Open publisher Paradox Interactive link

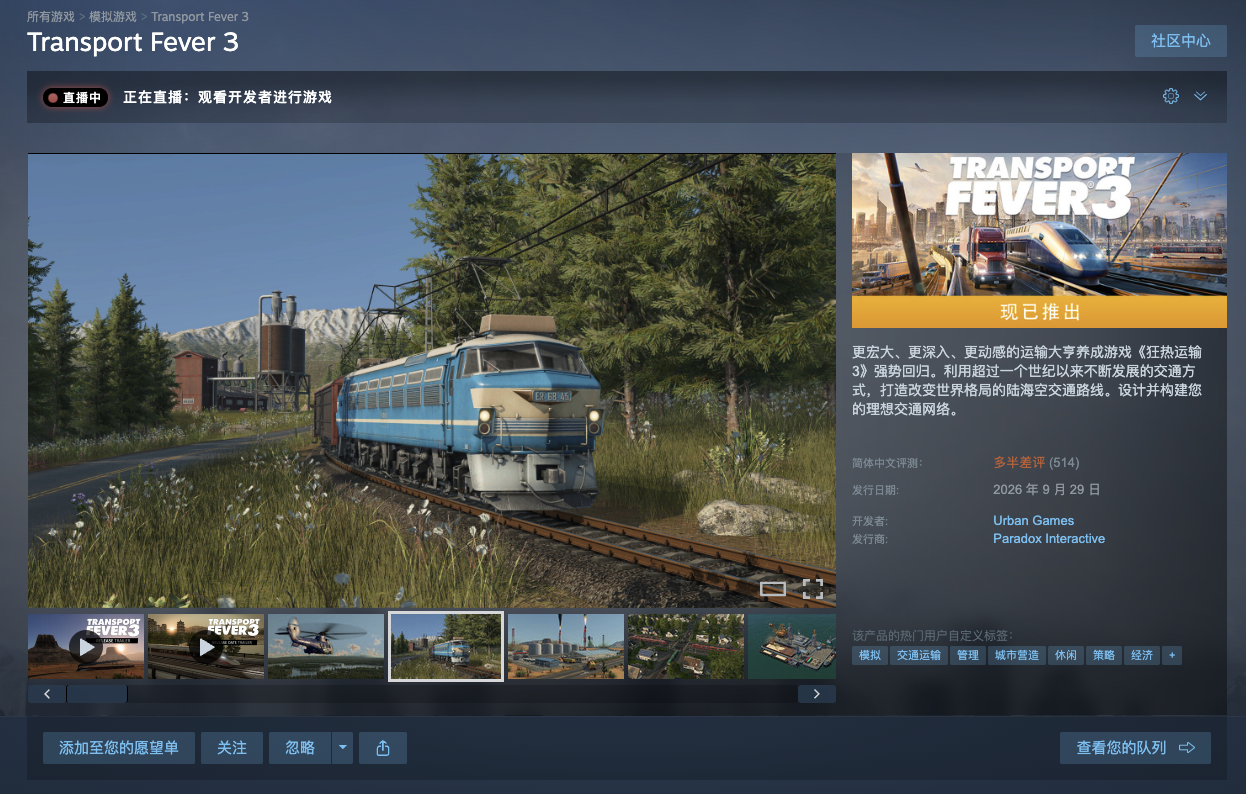1049,538
